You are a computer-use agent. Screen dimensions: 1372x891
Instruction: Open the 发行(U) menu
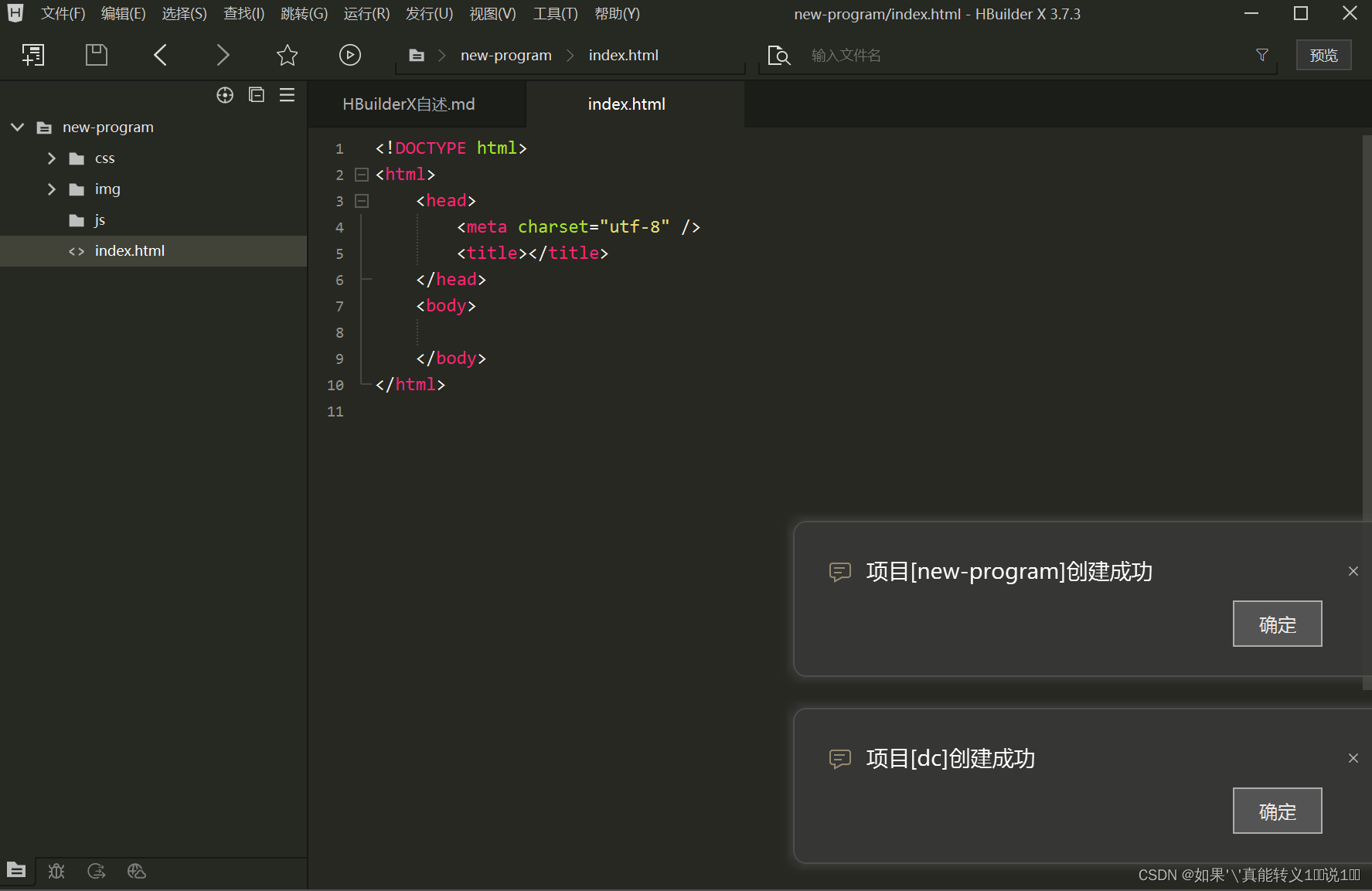pyautogui.click(x=430, y=14)
